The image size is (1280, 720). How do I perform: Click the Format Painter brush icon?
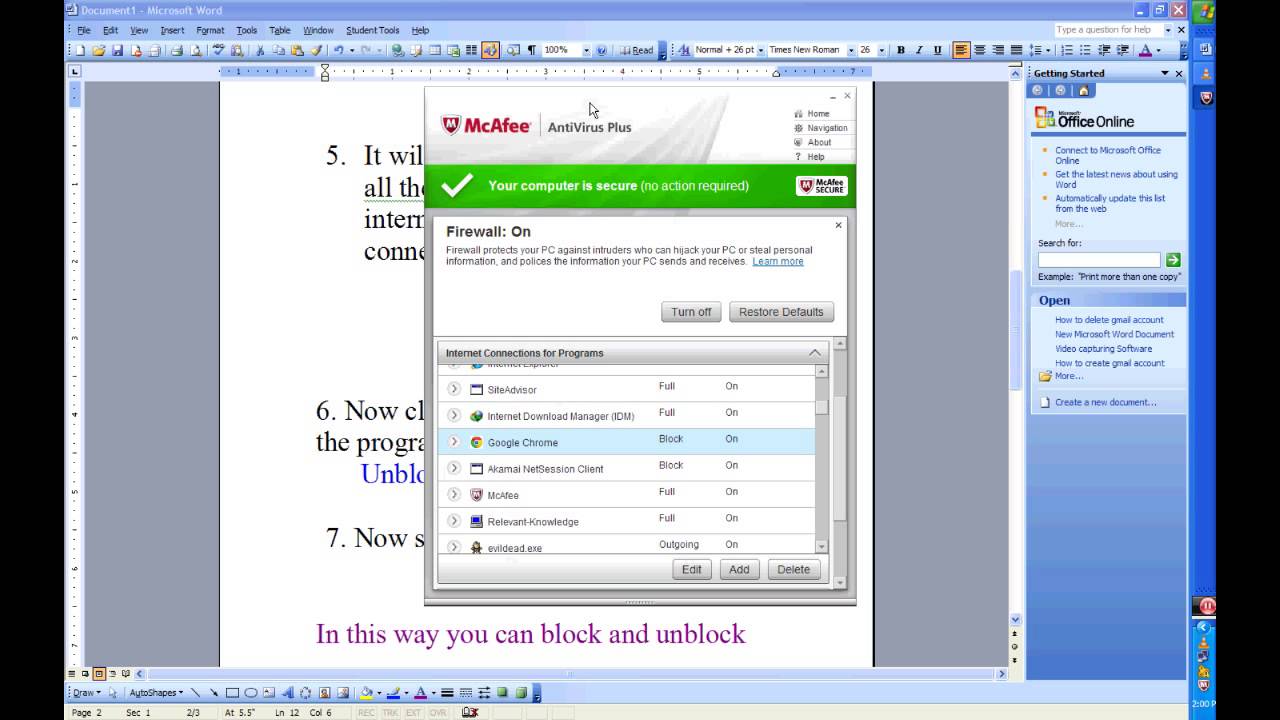point(316,50)
